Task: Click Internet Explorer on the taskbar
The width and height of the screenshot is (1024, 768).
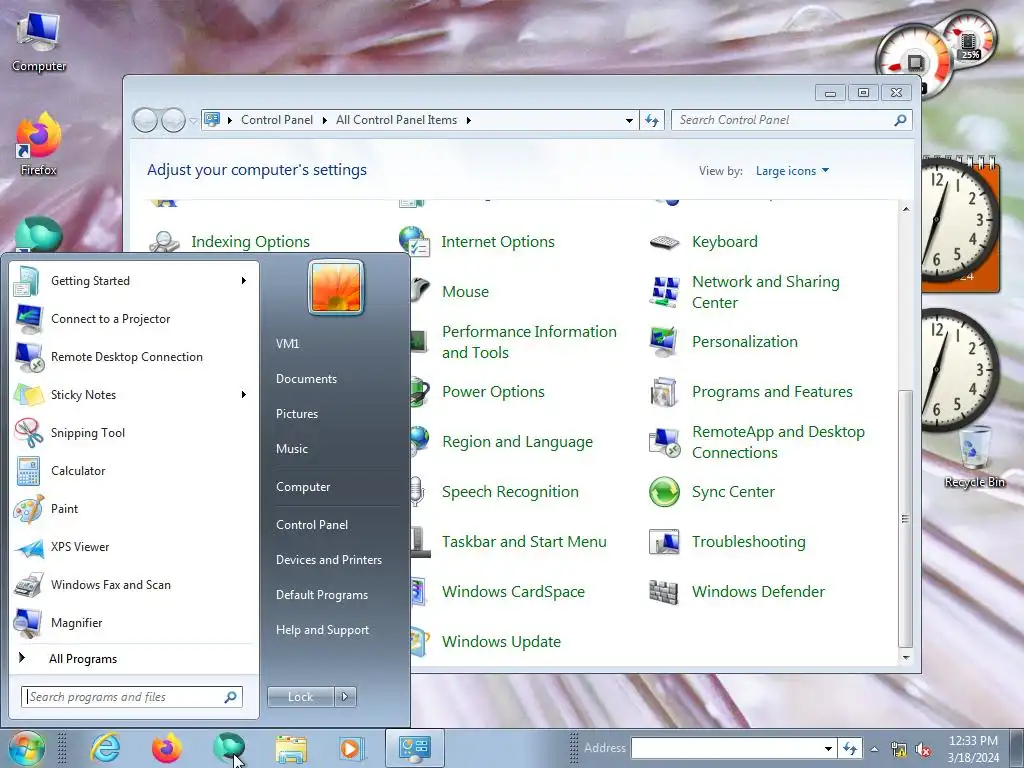Action: tap(105, 748)
